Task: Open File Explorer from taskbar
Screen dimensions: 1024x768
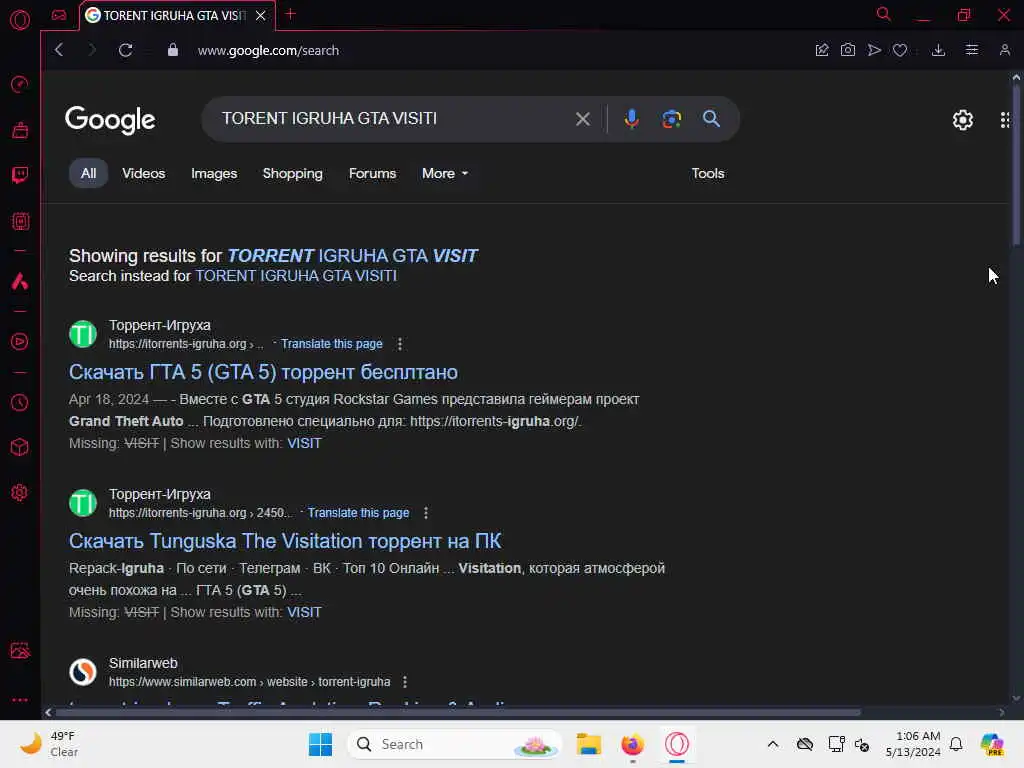Action: pyautogui.click(x=588, y=744)
